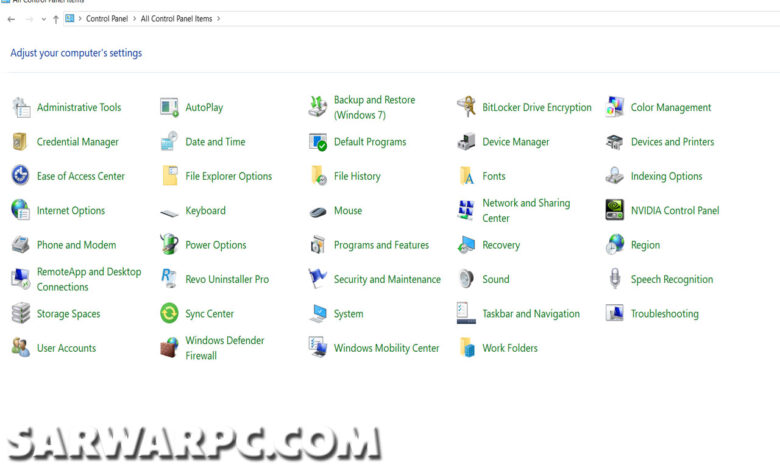Go up one level with up arrow
780x470 pixels.
coord(56,19)
